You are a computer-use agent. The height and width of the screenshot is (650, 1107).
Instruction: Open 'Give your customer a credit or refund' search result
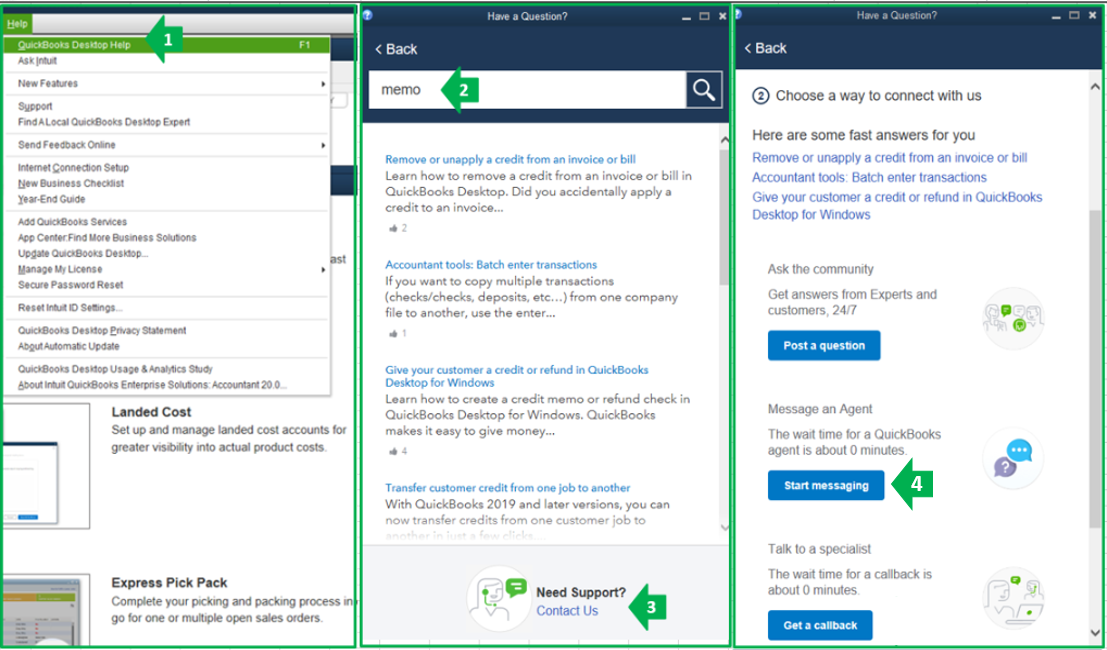pyautogui.click(x=517, y=376)
